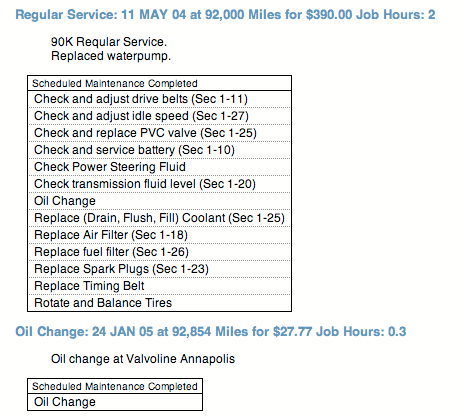The image size is (463, 418).
Task: Select the Check transmission fluid level row
Action: tap(159, 184)
